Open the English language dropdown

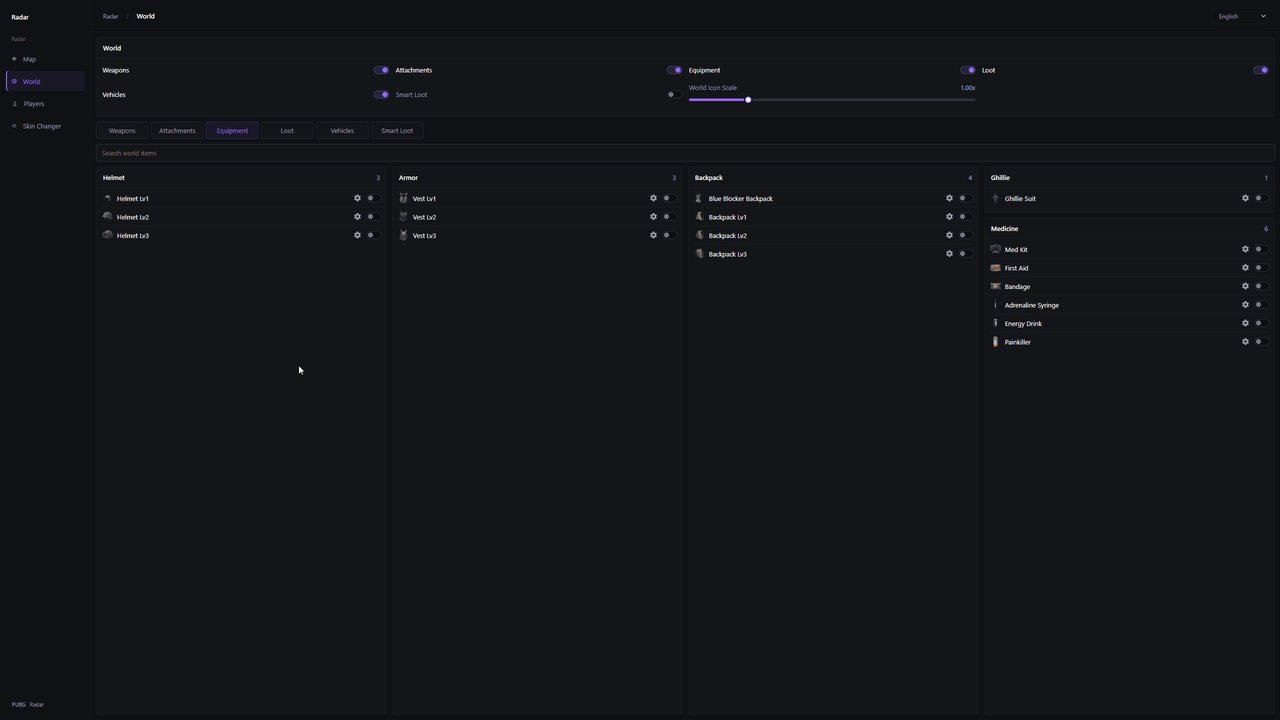point(1242,16)
